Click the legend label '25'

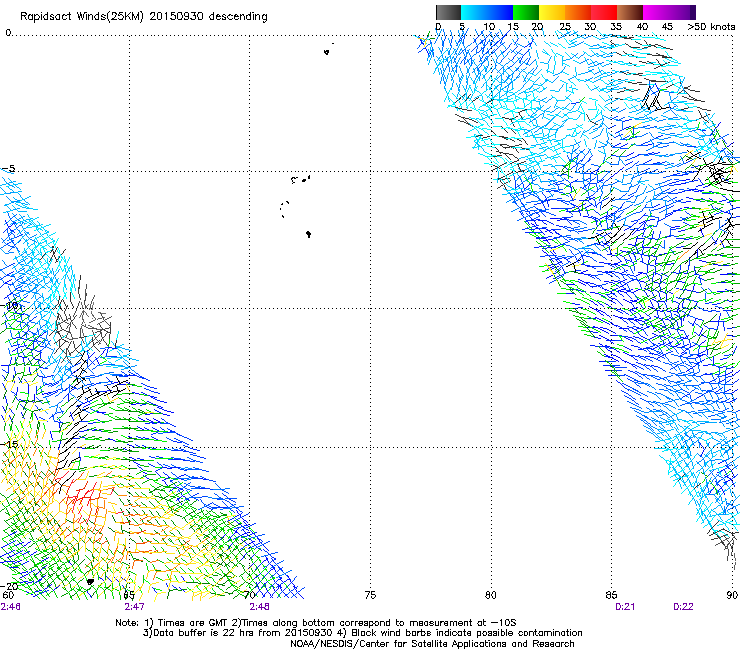coord(565,27)
